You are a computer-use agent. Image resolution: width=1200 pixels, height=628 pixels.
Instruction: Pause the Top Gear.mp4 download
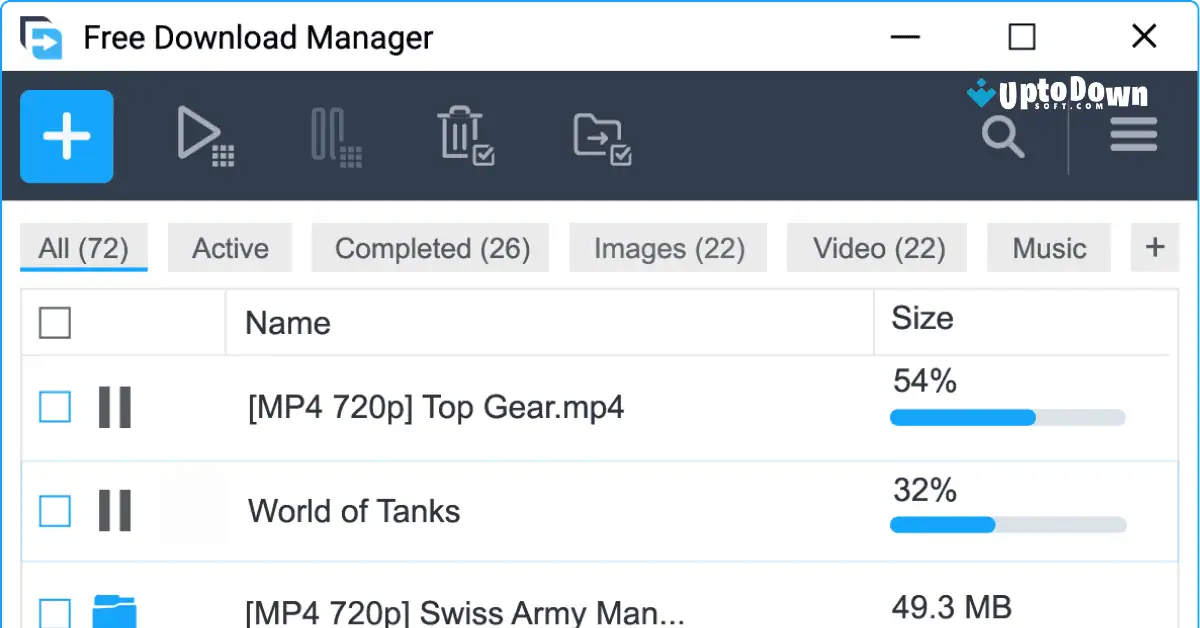point(115,407)
